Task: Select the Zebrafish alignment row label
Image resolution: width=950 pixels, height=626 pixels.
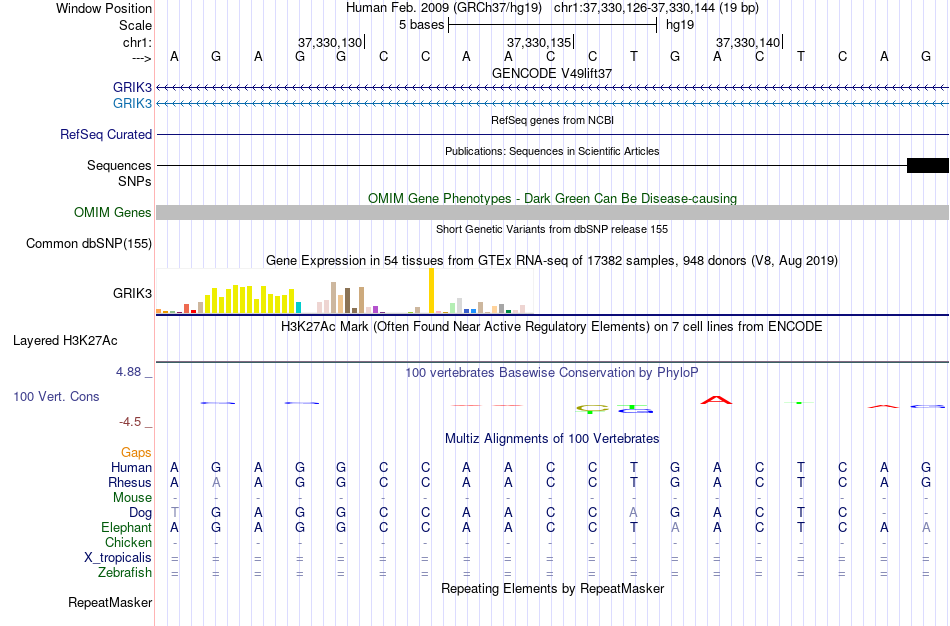Action: pos(125,573)
